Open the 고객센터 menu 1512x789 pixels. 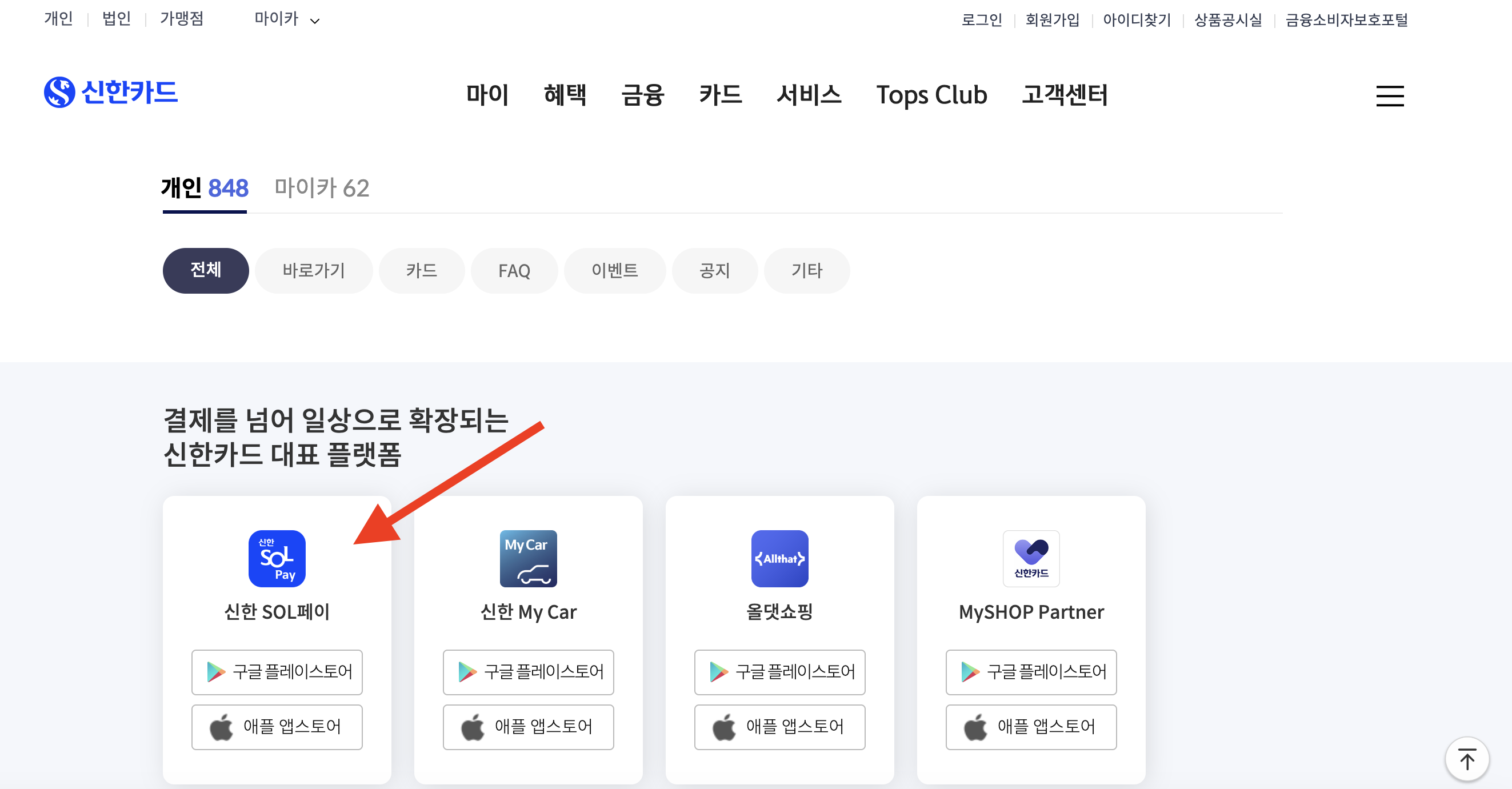pyautogui.click(x=1064, y=95)
